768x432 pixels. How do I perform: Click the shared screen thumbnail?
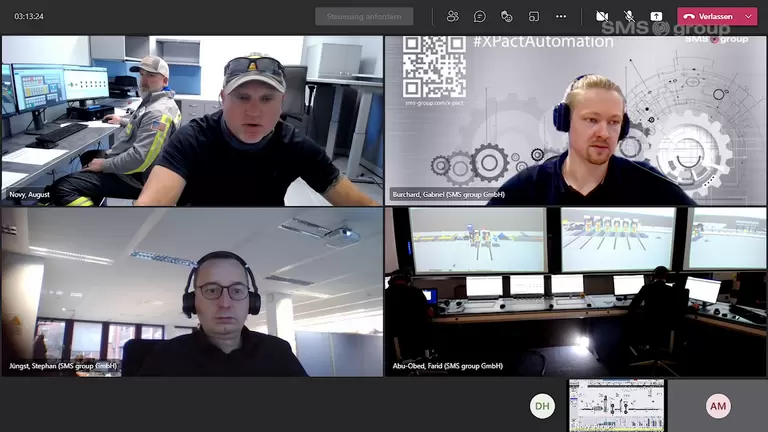[616, 405]
